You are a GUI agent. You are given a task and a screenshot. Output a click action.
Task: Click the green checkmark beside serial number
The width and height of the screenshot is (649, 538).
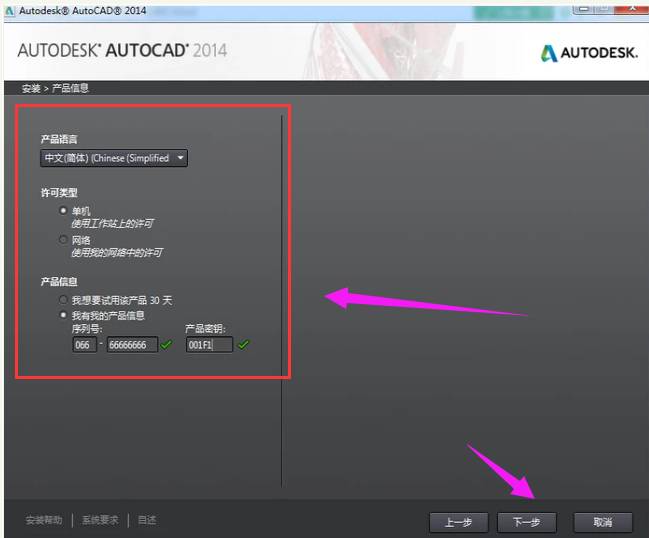(167, 345)
